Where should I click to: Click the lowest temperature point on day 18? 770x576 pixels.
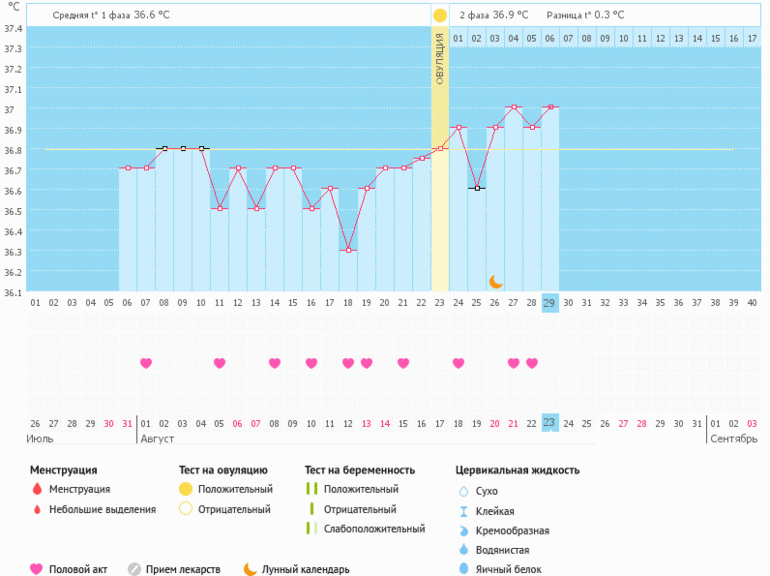(348, 250)
